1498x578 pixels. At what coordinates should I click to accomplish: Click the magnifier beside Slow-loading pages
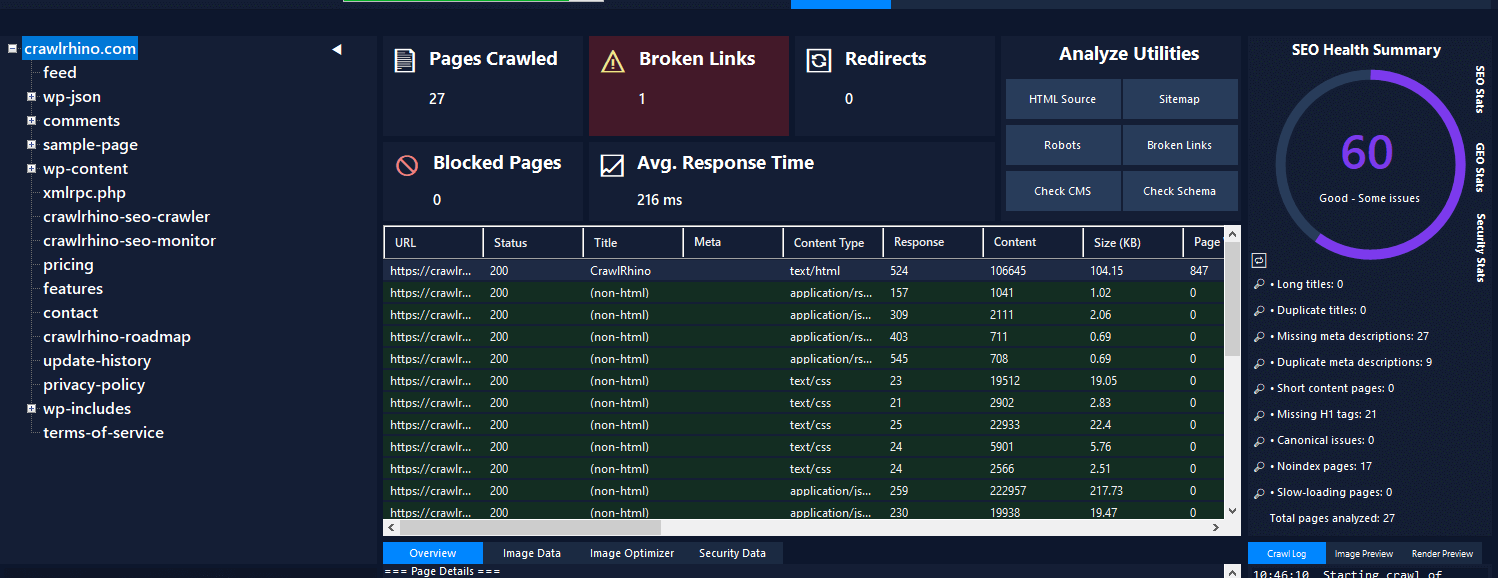pyautogui.click(x=1259, y=493)
